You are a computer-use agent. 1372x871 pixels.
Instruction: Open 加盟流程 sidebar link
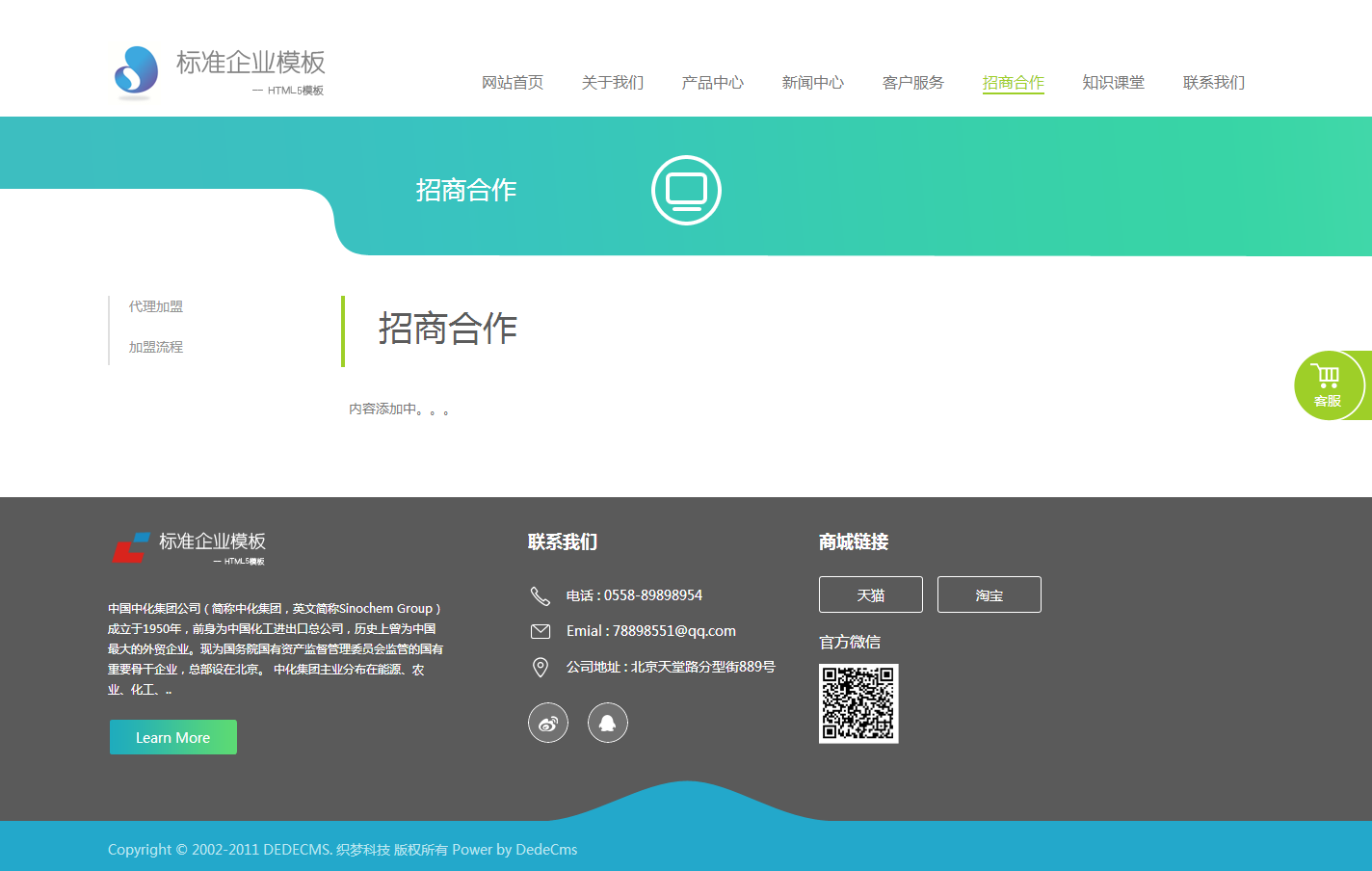click(x=156, y=347)
